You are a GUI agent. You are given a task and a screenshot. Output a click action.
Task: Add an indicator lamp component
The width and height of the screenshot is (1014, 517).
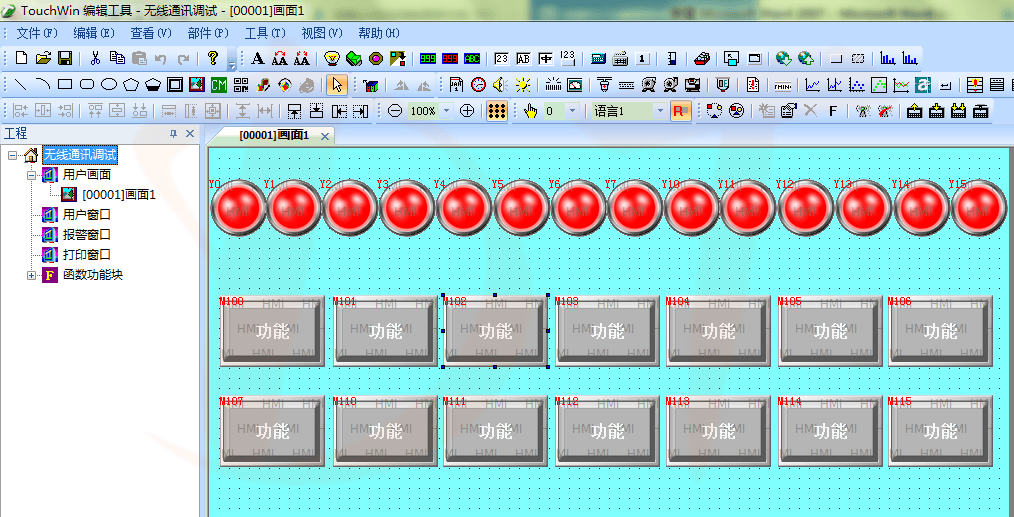coord(332,59)
